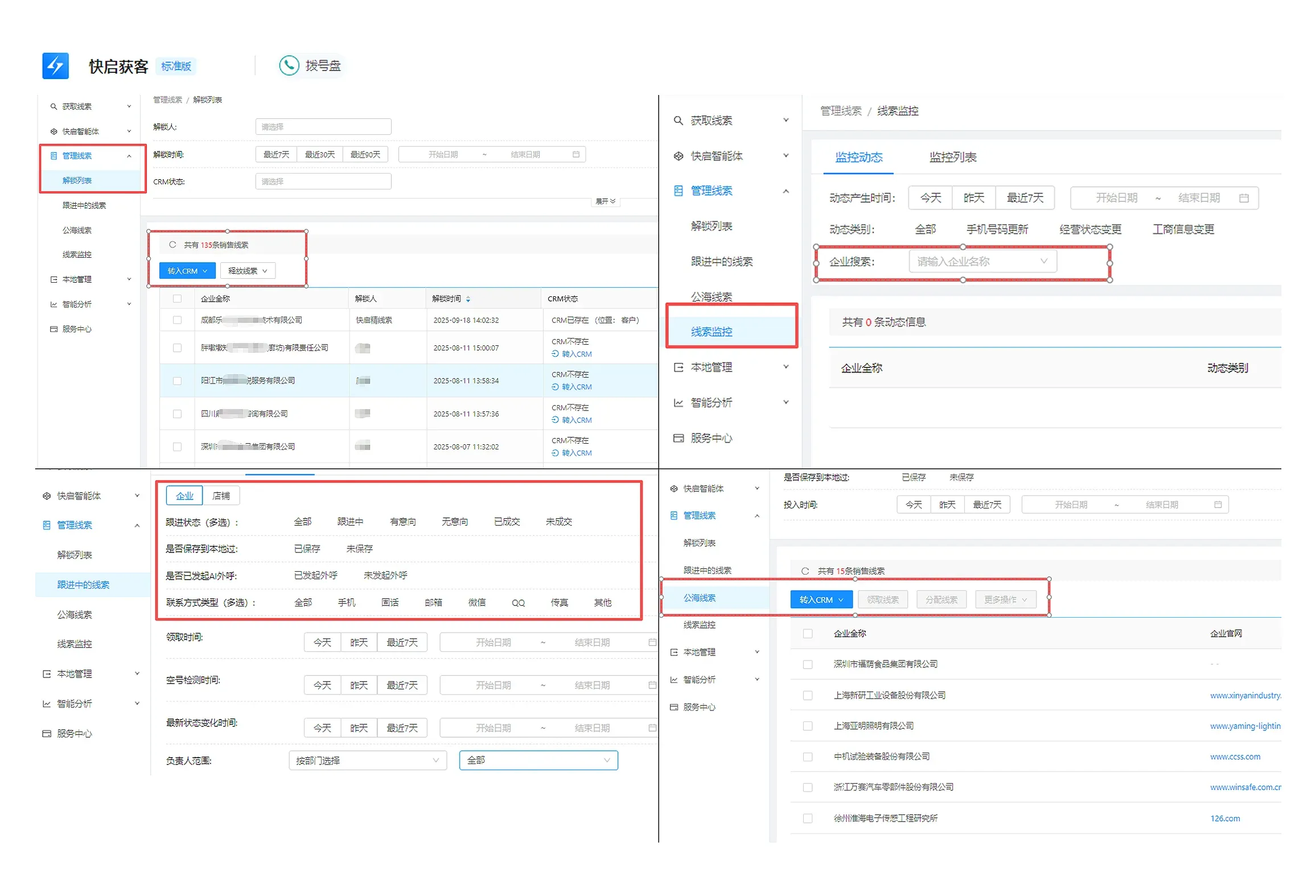
Task: Open the 释放线索 dropdown button
Action: pyautogui.click(x=248, y=271)
